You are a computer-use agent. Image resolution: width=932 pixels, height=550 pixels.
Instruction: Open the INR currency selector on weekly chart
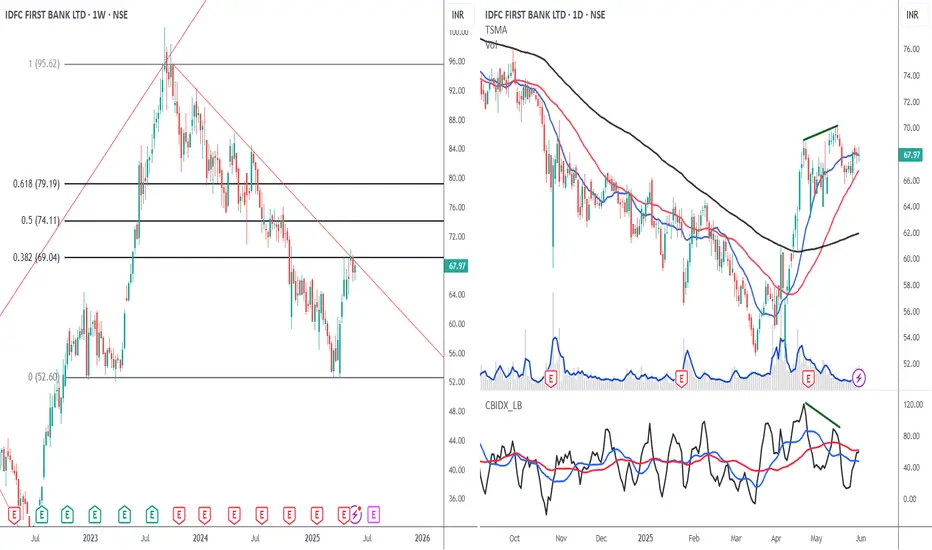pos(458,15)
